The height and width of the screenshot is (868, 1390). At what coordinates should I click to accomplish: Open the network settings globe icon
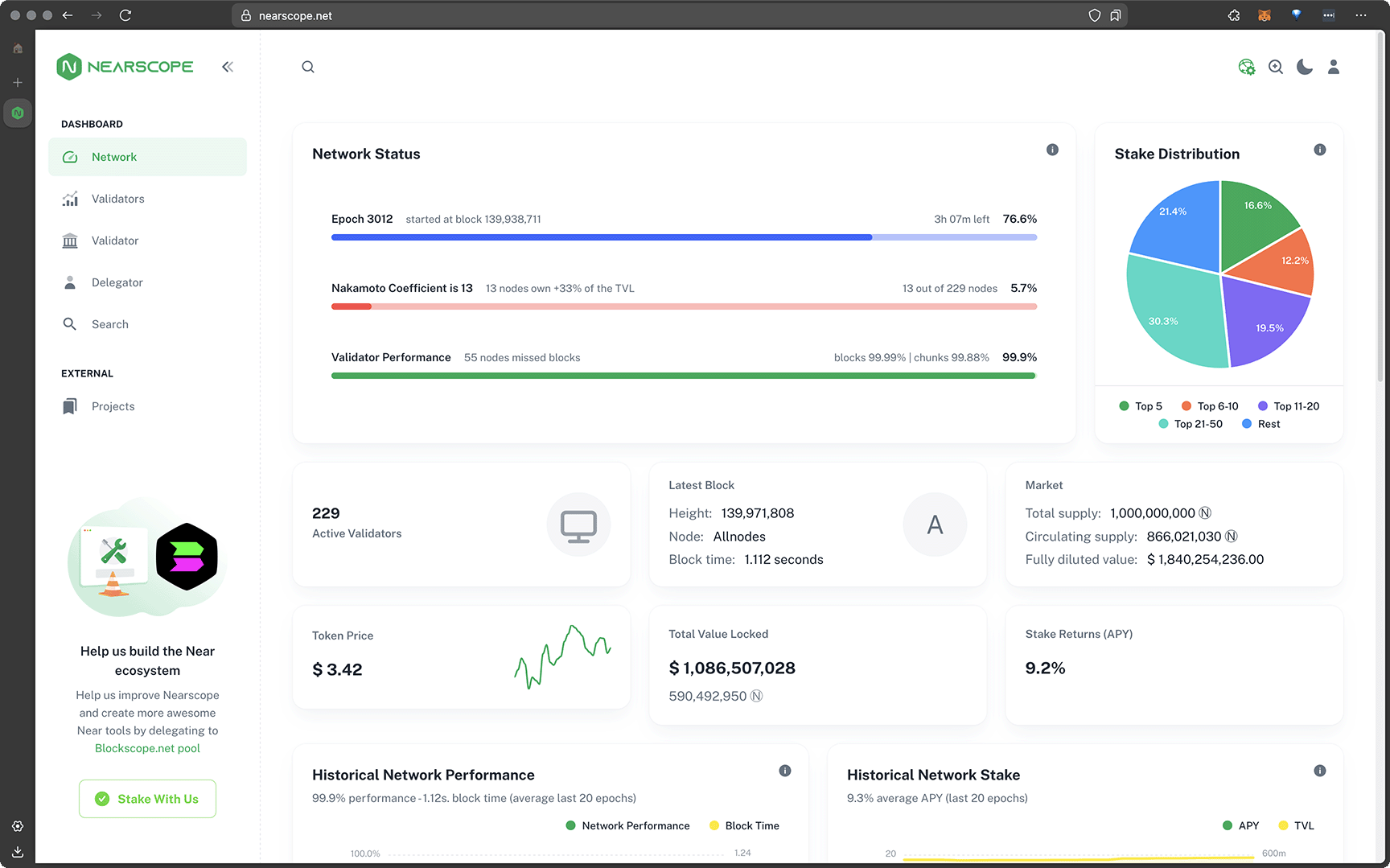(x=1246, y=67)
